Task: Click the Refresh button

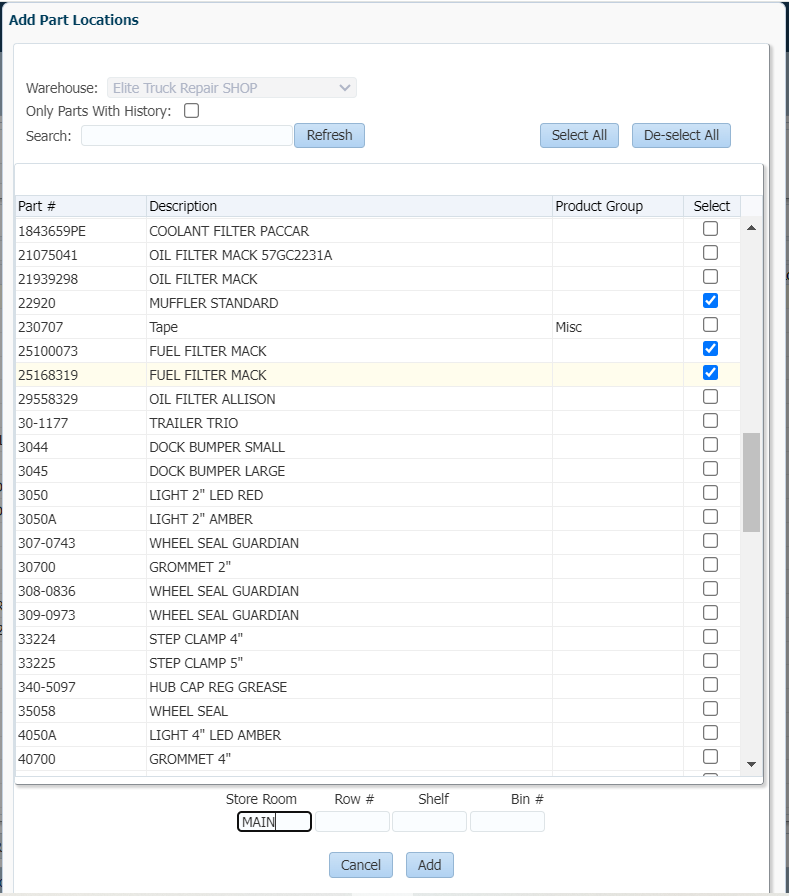Action: [x=329, y=135]
